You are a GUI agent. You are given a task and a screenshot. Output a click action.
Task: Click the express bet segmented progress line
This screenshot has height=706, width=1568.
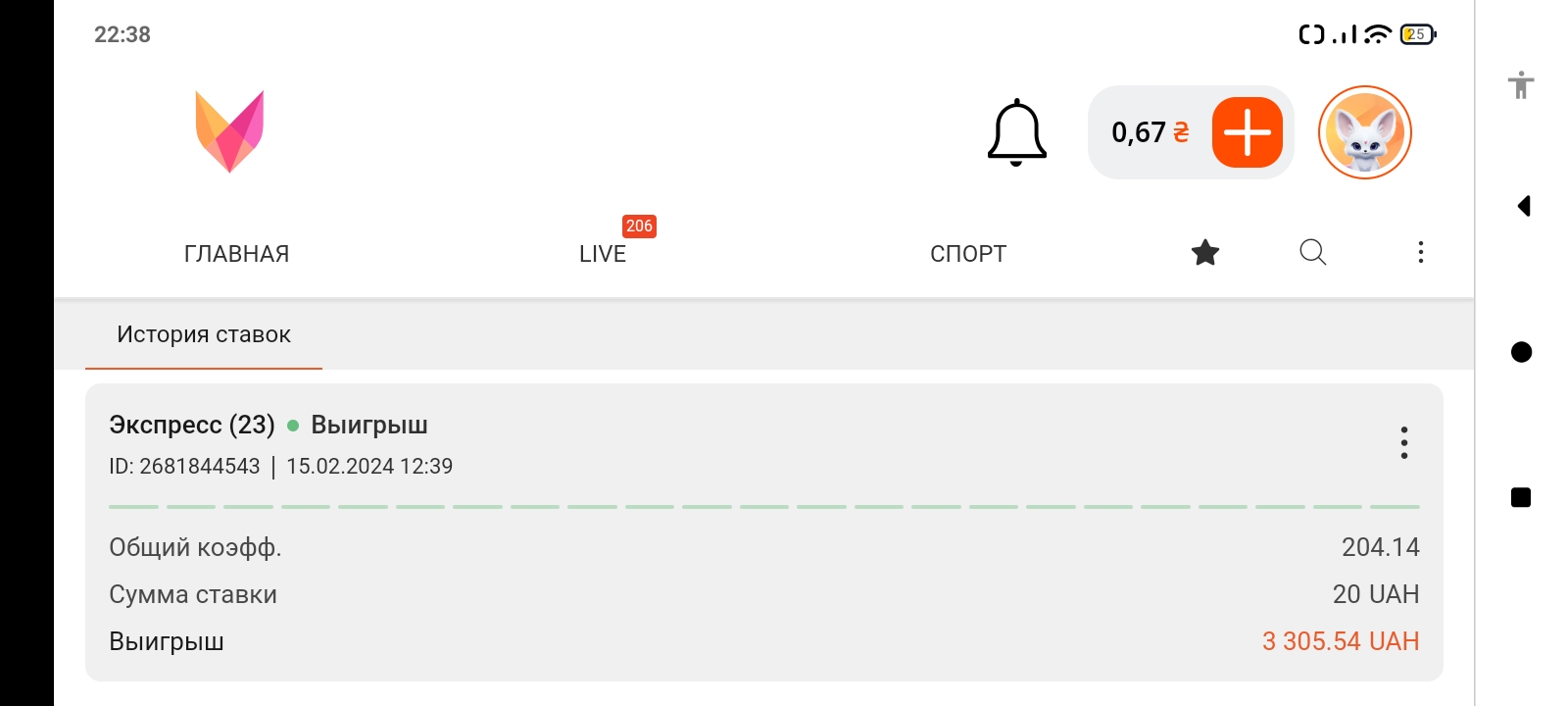click(763, 507)
